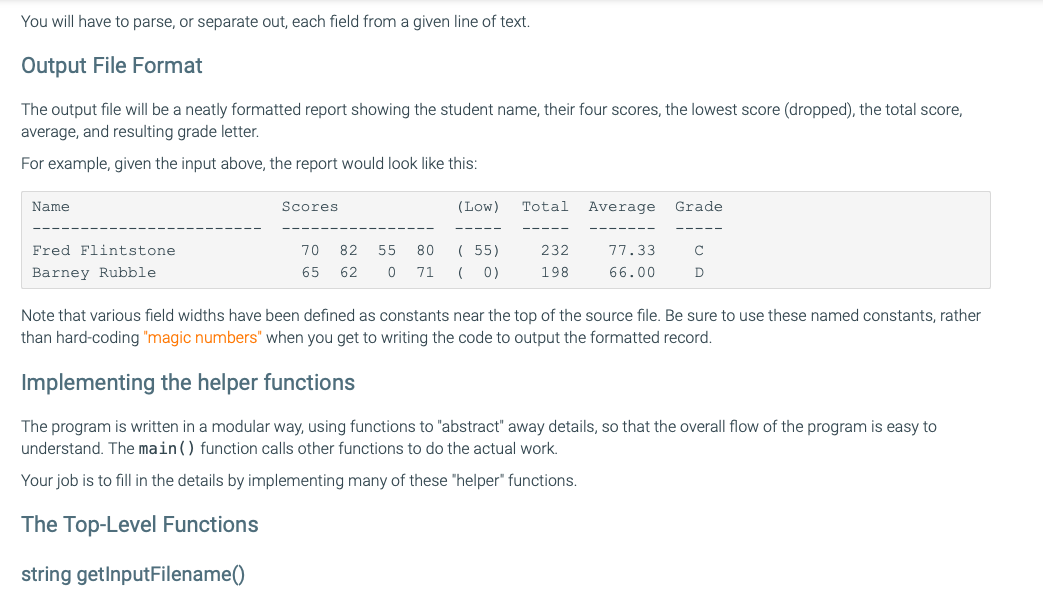Image resolution: width=1043 pixels, height=602 pixels.
Task: Click the "string getInputFilename()" heading
Action: (x=134, y=575)
